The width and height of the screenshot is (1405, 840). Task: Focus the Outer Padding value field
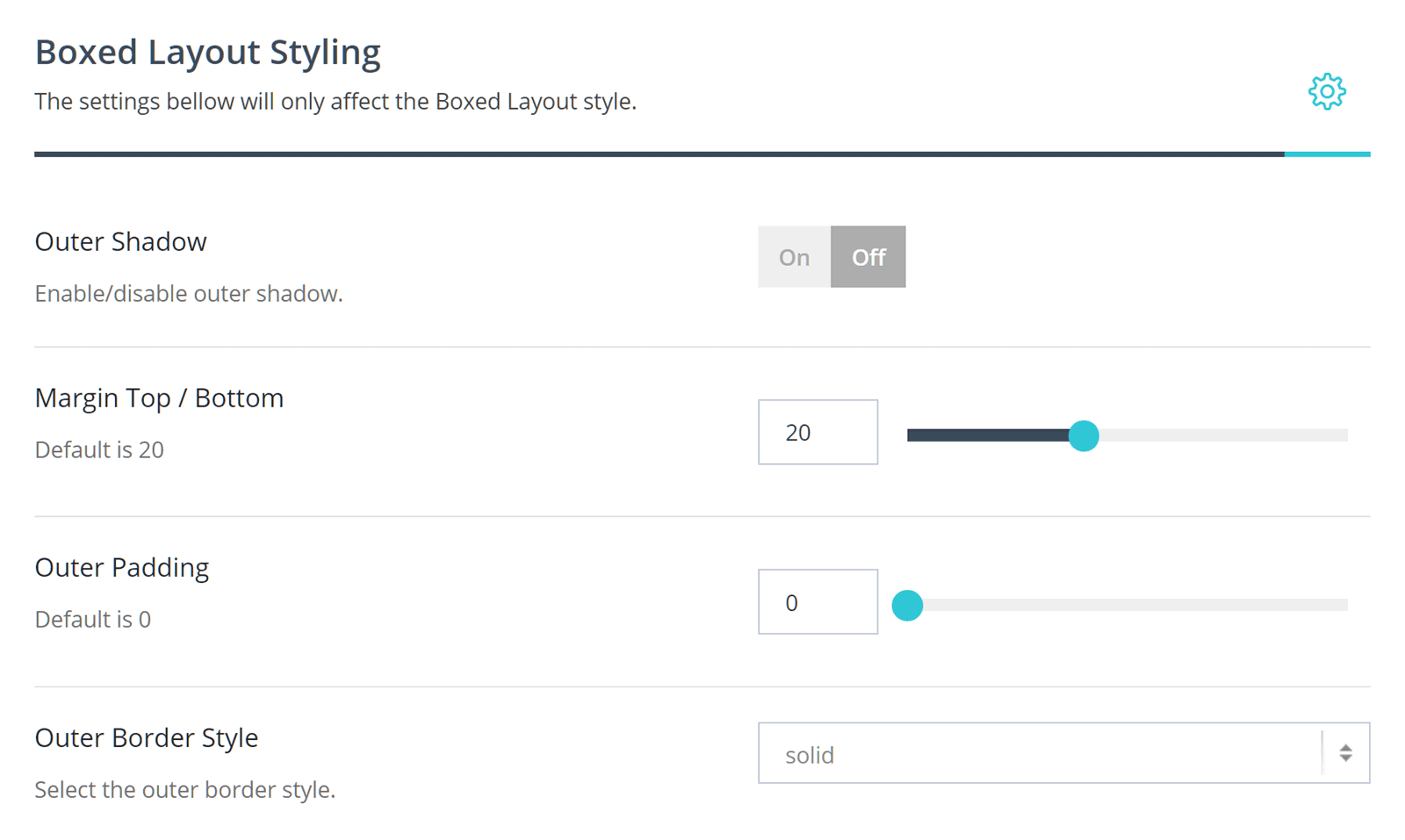(818, 602)
